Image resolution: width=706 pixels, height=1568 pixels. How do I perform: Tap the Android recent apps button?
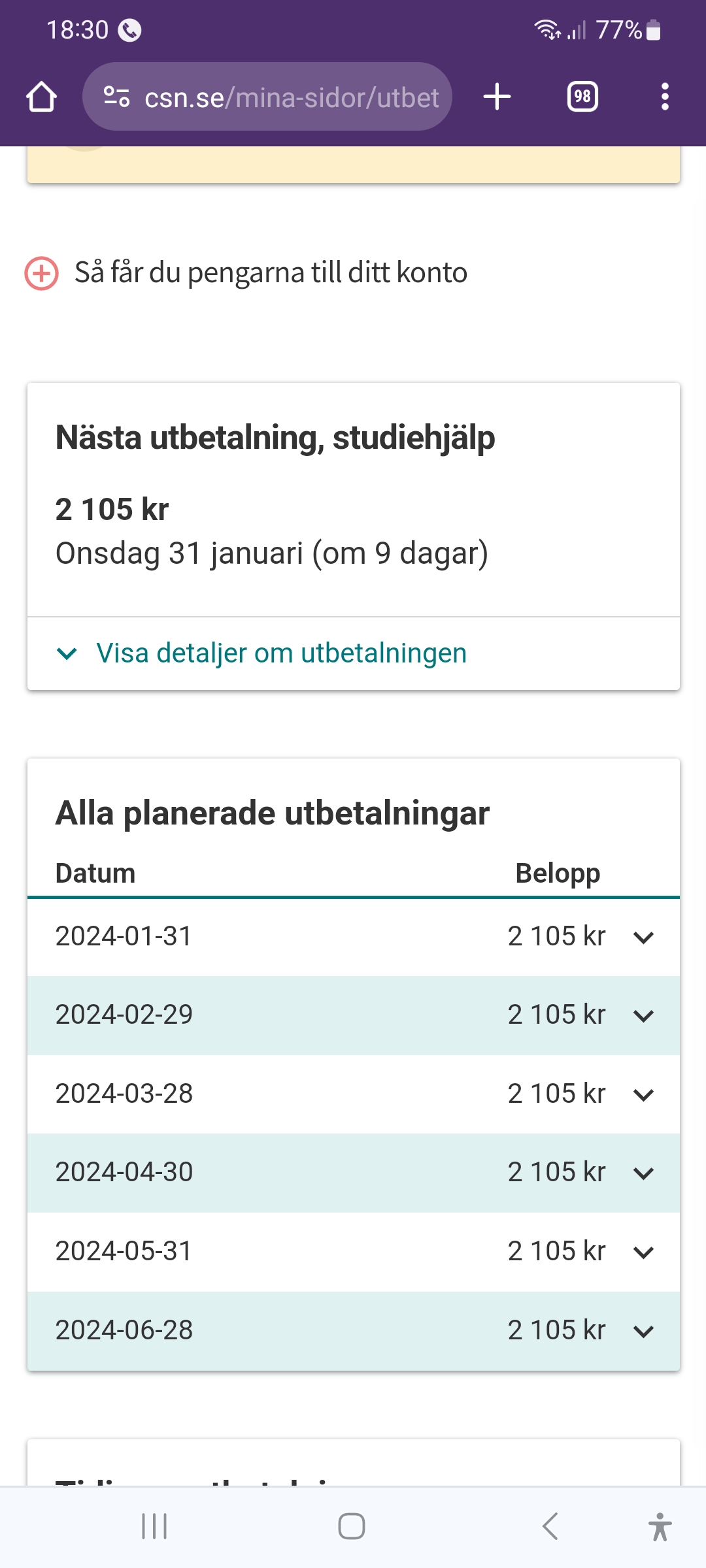pos(154,1526)
